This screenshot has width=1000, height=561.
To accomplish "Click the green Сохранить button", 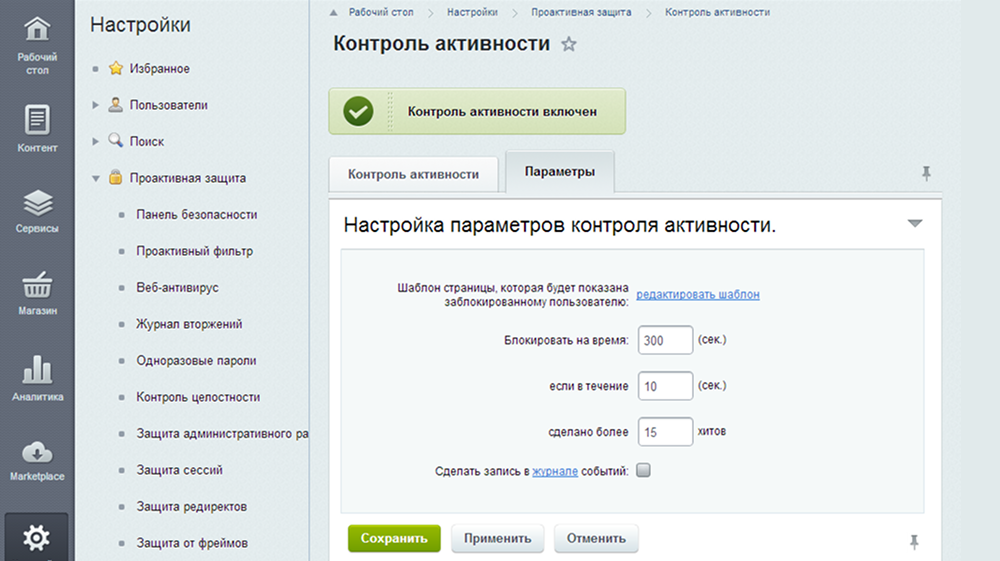I will [394, 538].
